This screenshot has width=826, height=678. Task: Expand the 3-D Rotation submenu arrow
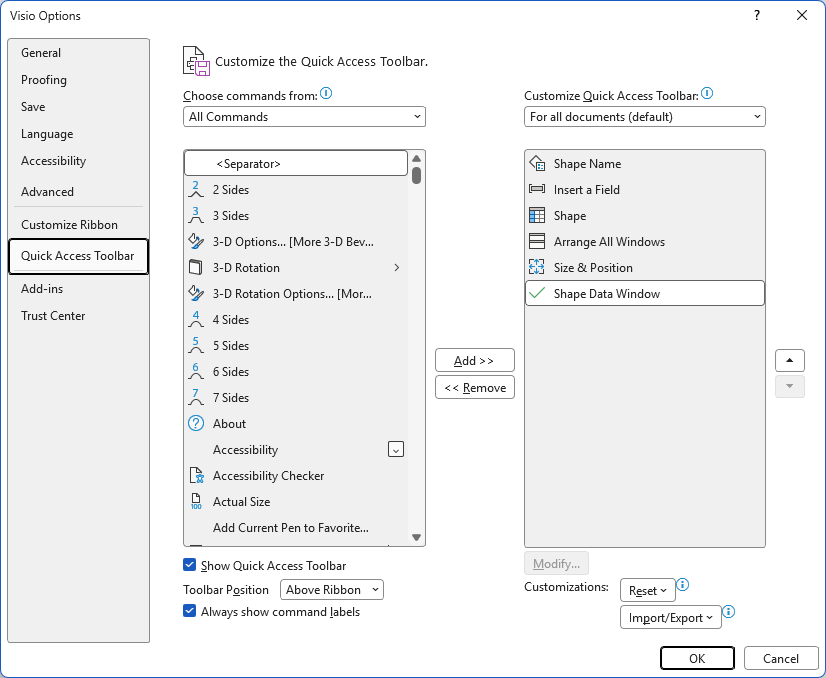pyautogui.click(x=397, y=268)
